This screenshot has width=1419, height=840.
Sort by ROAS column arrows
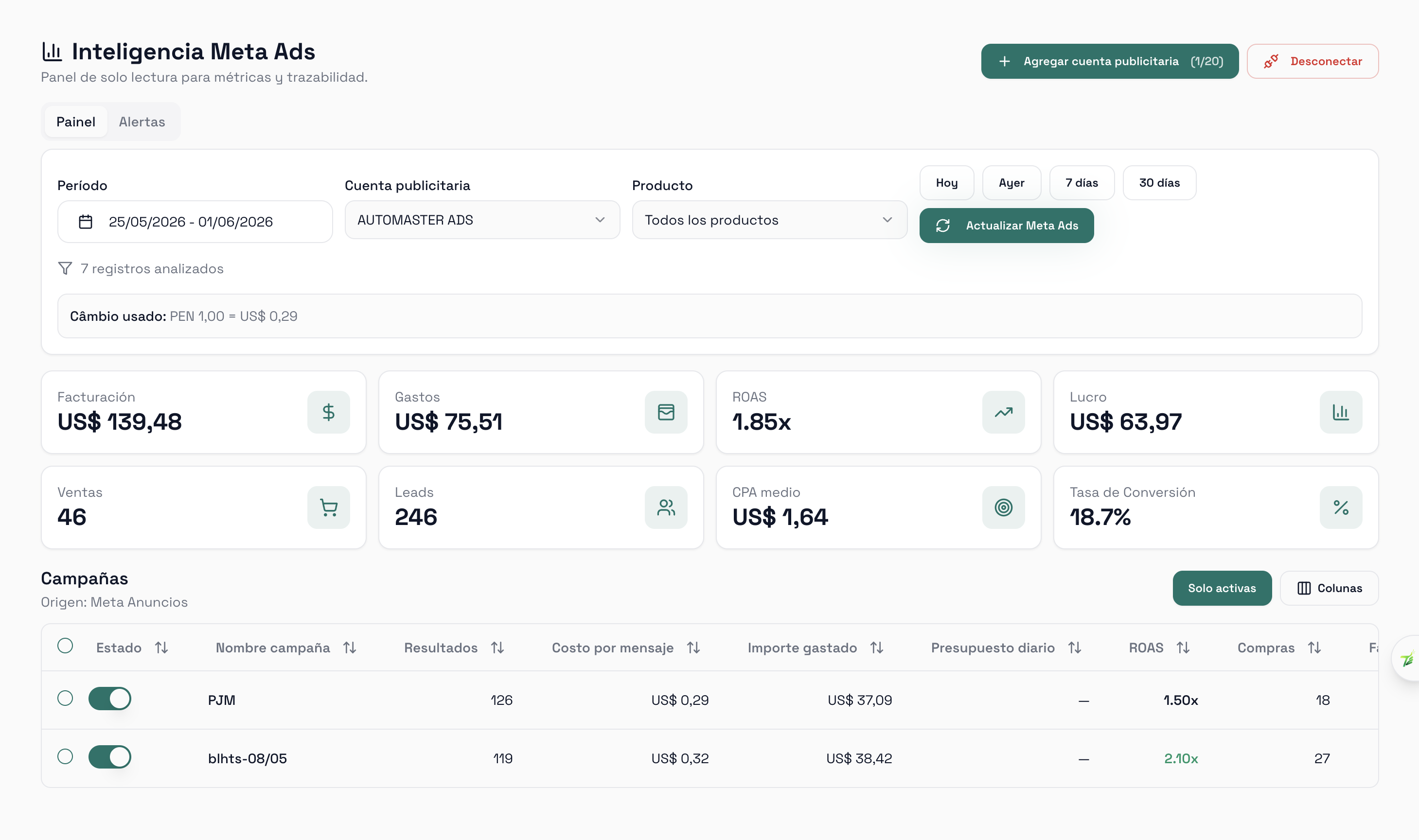pos(1183,647)
